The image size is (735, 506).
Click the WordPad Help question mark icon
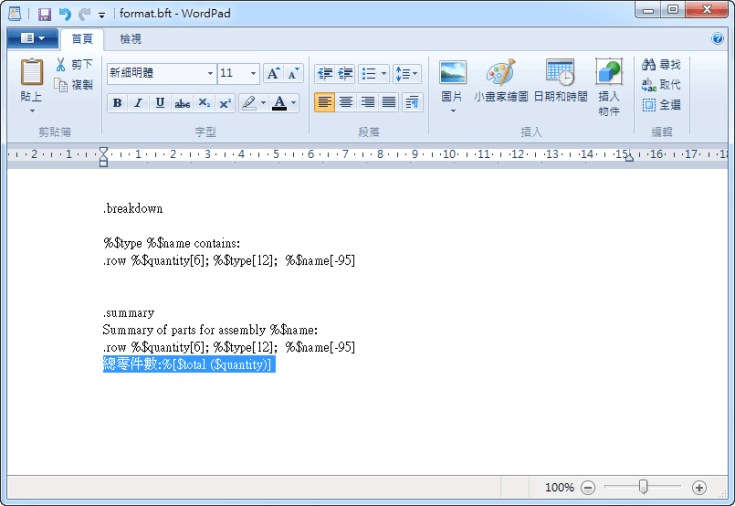[x=717, y=39]
